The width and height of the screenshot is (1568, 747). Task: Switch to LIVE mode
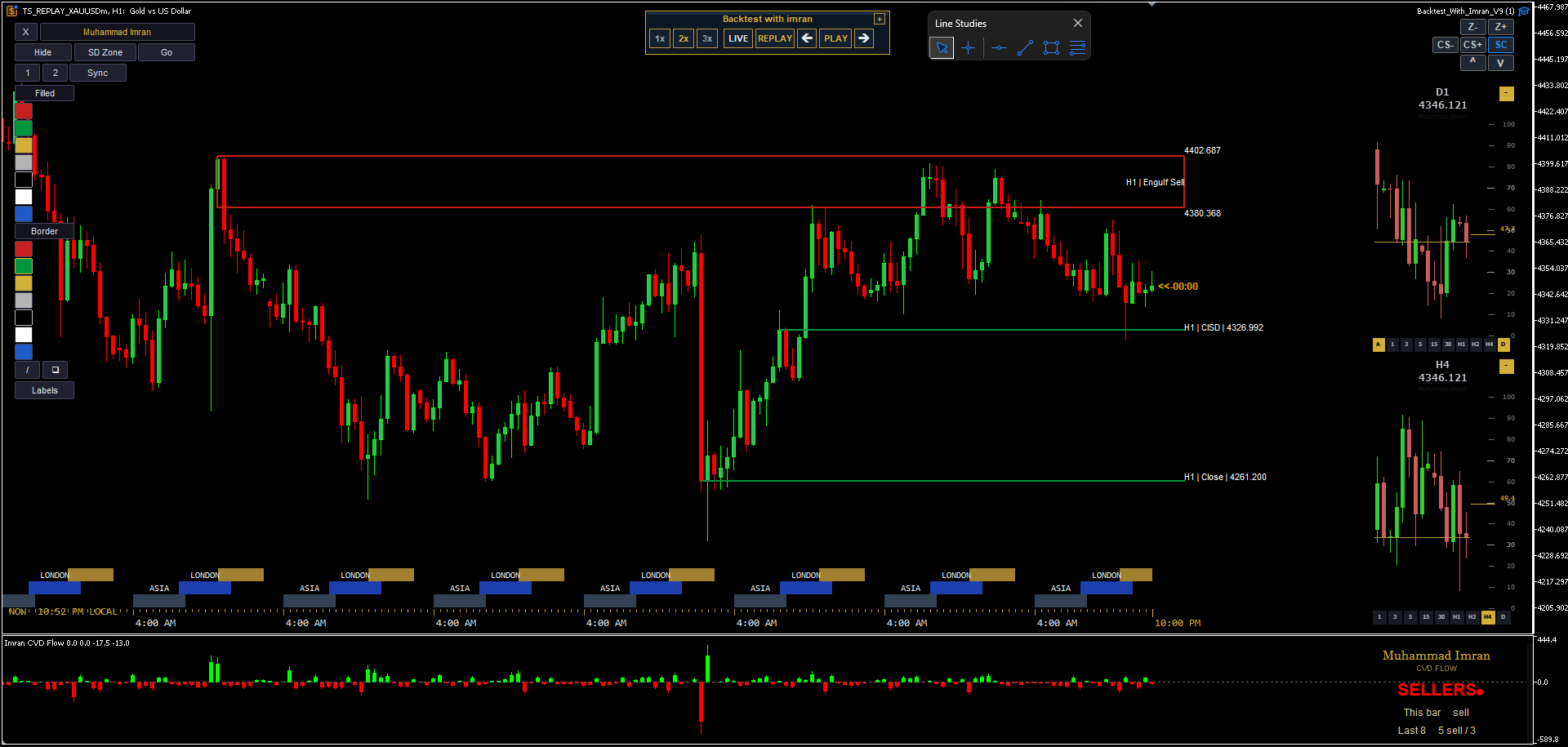738,38
